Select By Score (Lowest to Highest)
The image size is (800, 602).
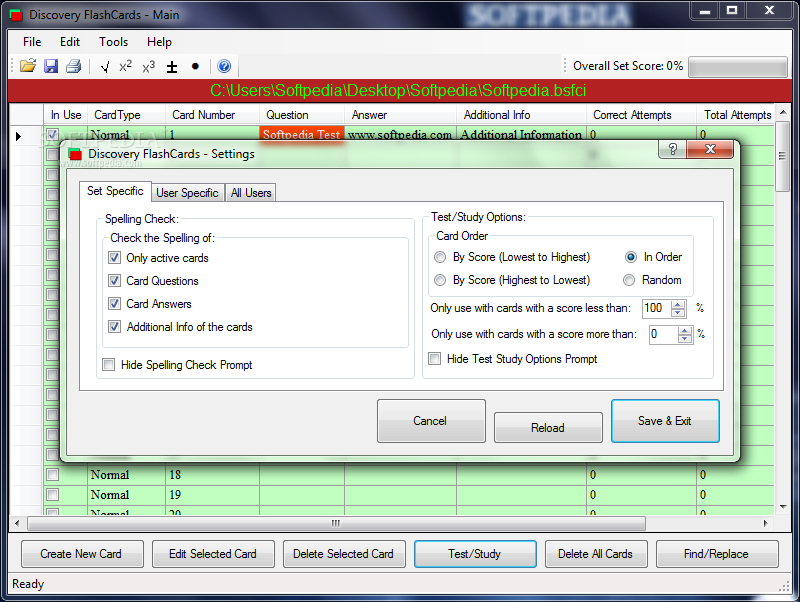pos(440,257)
